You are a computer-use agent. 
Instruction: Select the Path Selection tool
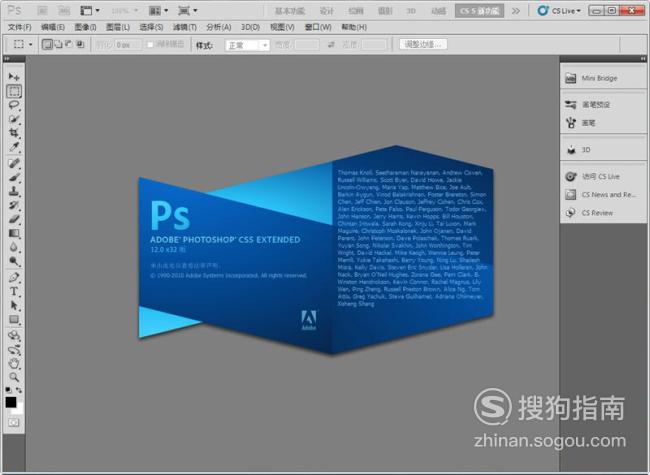tap(14, 305)
